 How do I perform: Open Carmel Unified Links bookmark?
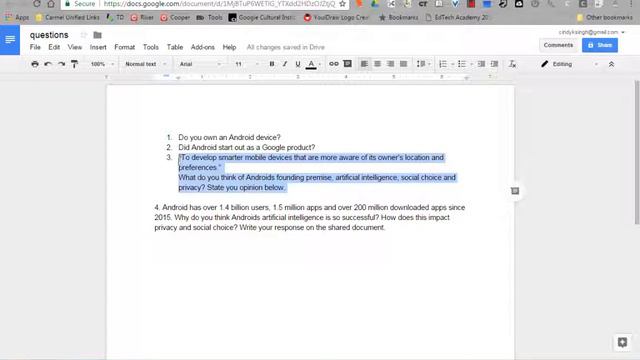[x=67, y=18]
